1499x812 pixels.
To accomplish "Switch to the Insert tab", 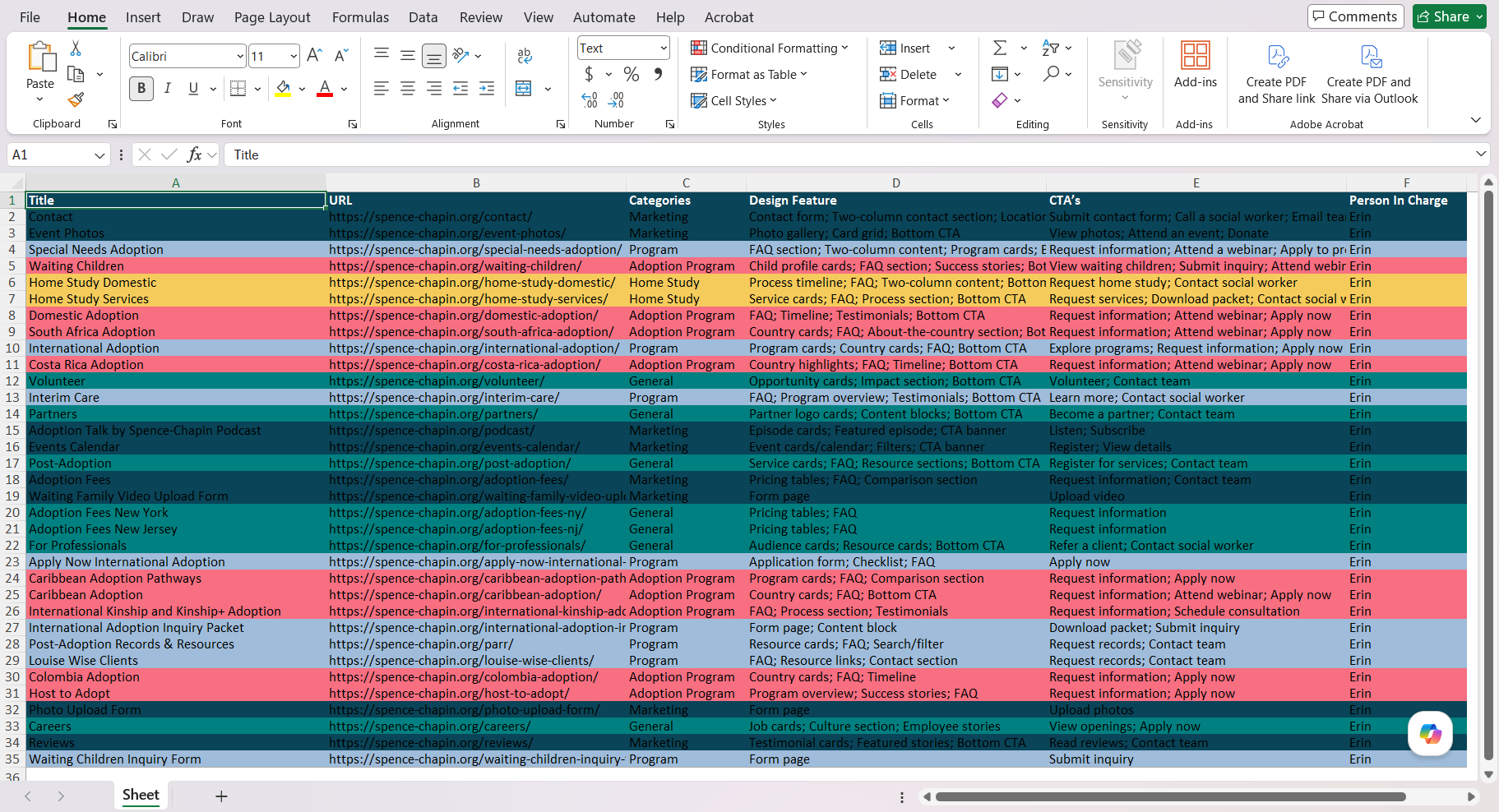I will [143, 17].
